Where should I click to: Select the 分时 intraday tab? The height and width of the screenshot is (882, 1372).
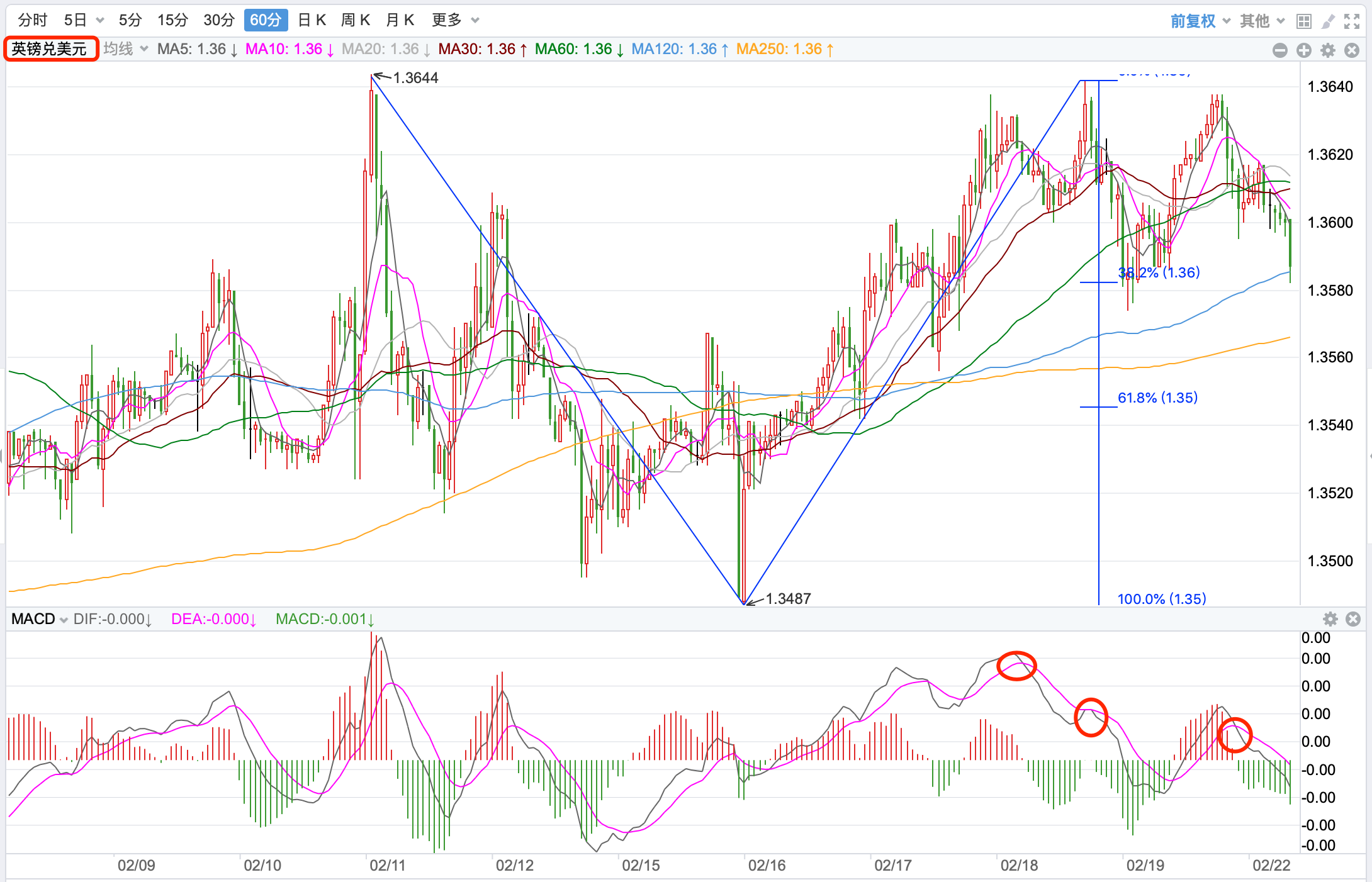tap(33, 20)
